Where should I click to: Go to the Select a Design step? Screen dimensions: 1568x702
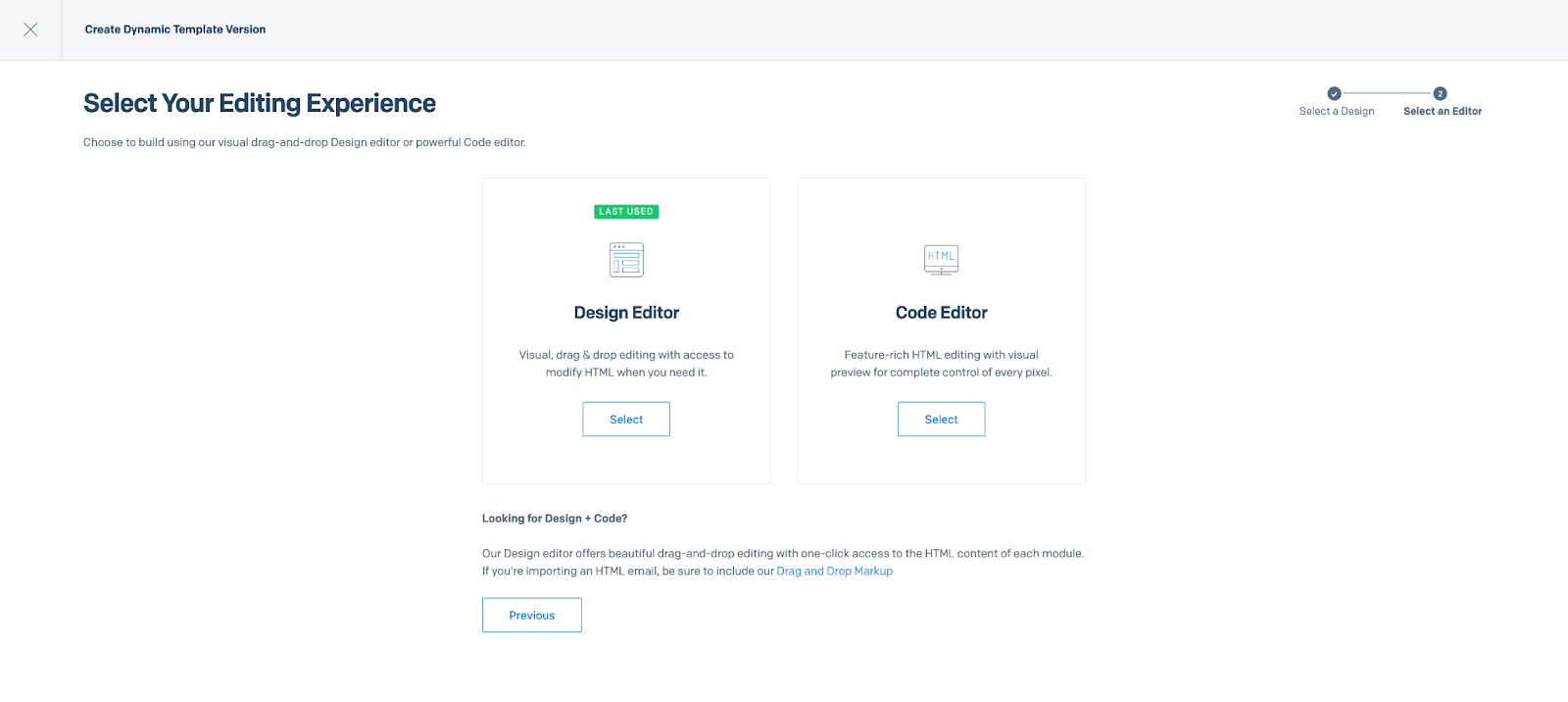pyautogui.click(x=1337, y=111)
